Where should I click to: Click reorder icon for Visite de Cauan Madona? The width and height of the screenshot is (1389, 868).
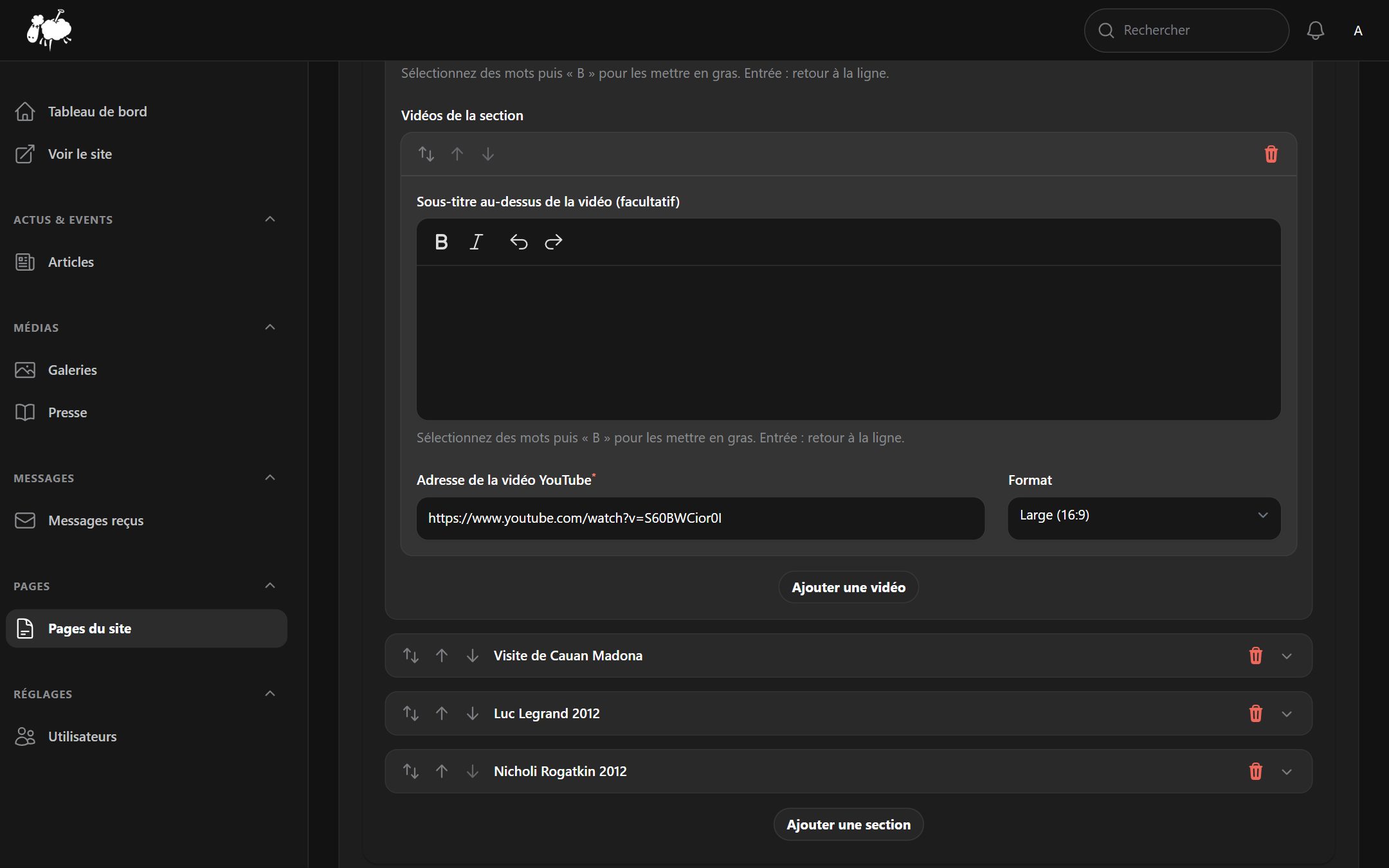[411, 655]
